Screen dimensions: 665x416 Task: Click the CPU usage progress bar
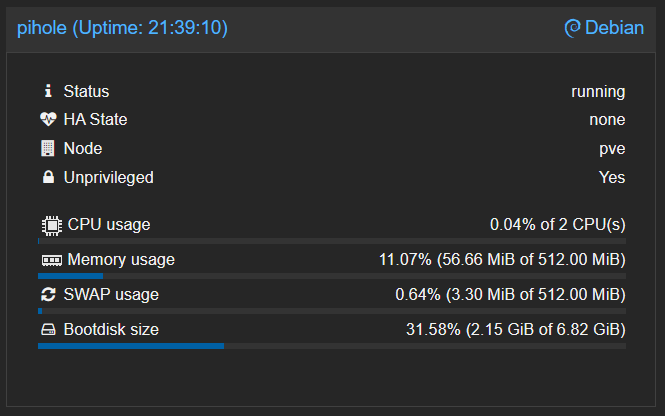332,241
